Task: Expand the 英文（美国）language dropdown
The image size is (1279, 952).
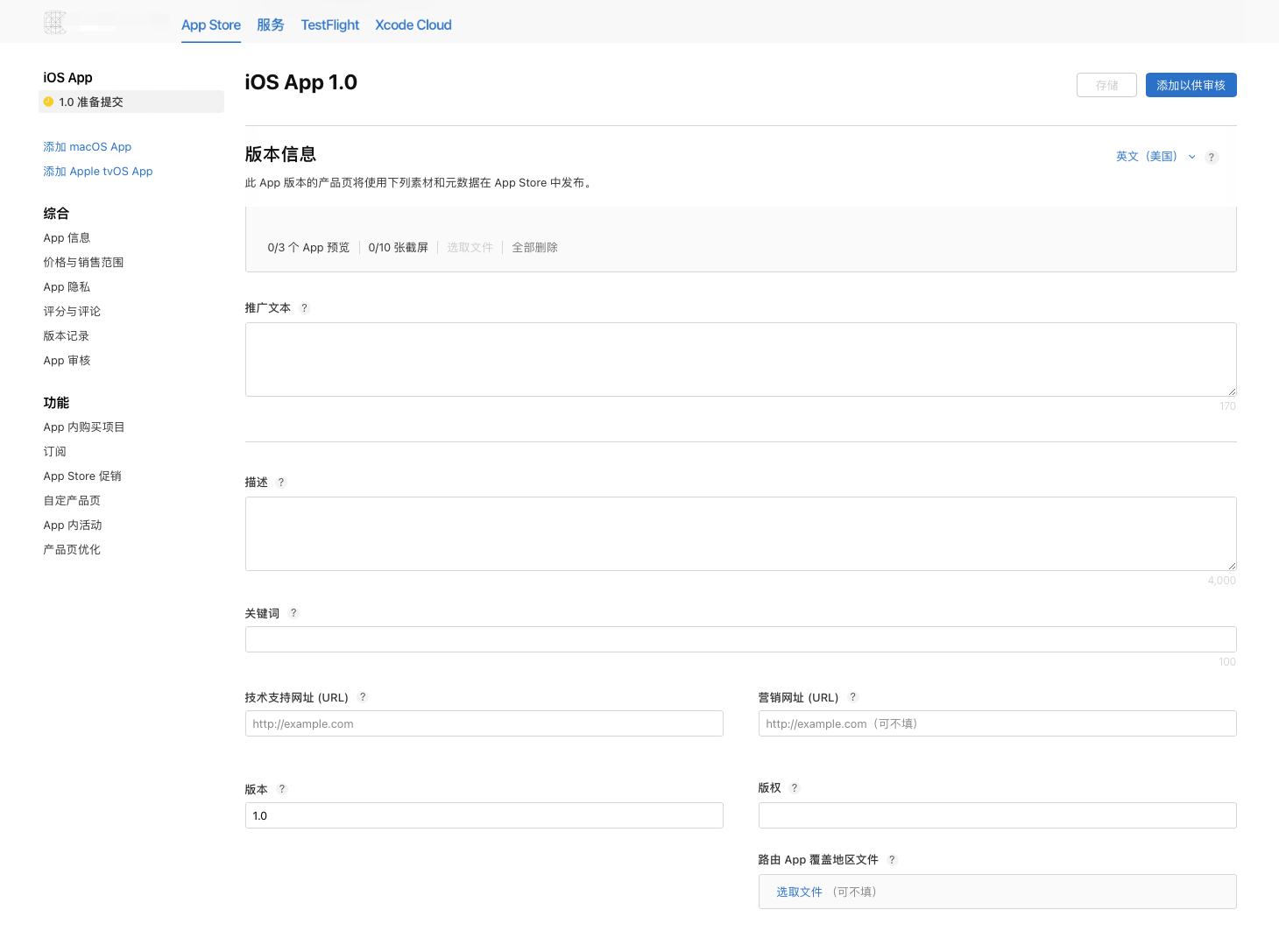Action: [x=1155, y=157]
